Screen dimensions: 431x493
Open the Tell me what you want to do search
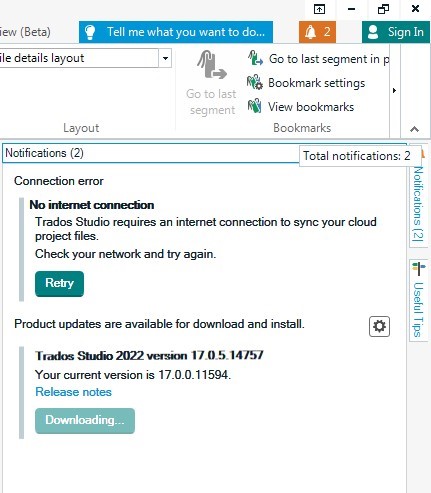point(176,32)
